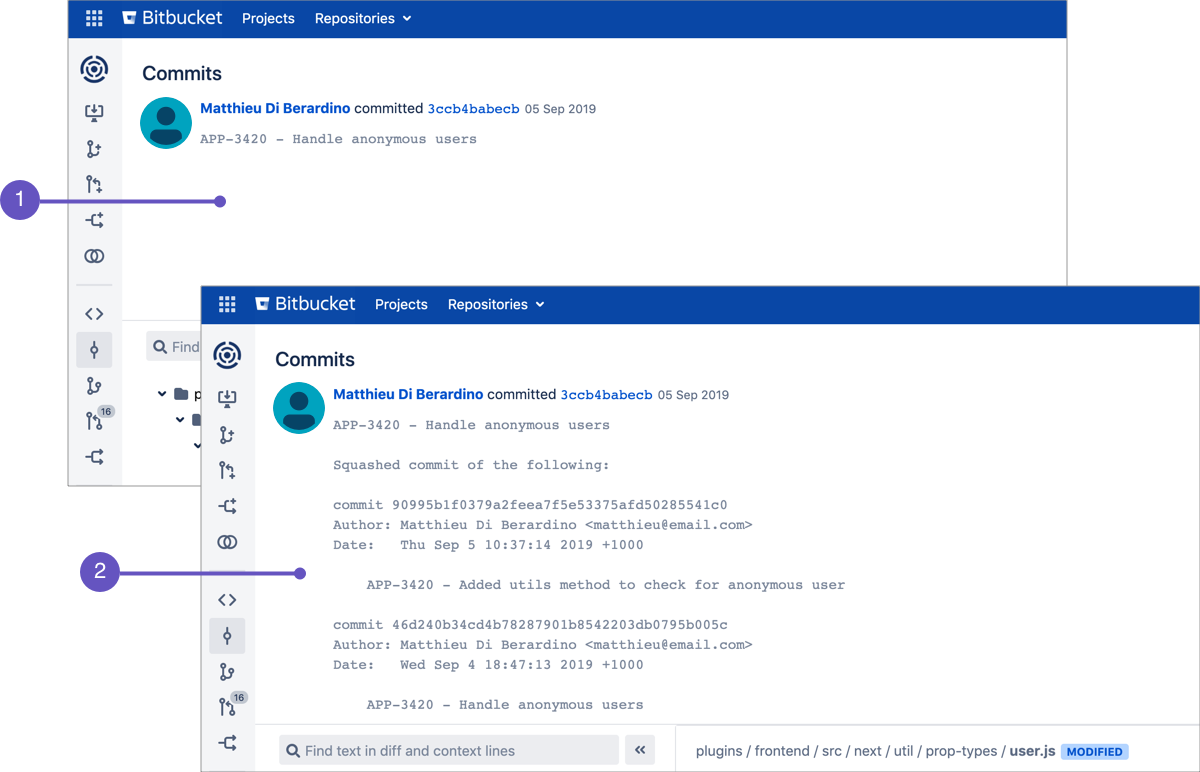Click the Bitbucket logo in the navbar

(306, 304)
